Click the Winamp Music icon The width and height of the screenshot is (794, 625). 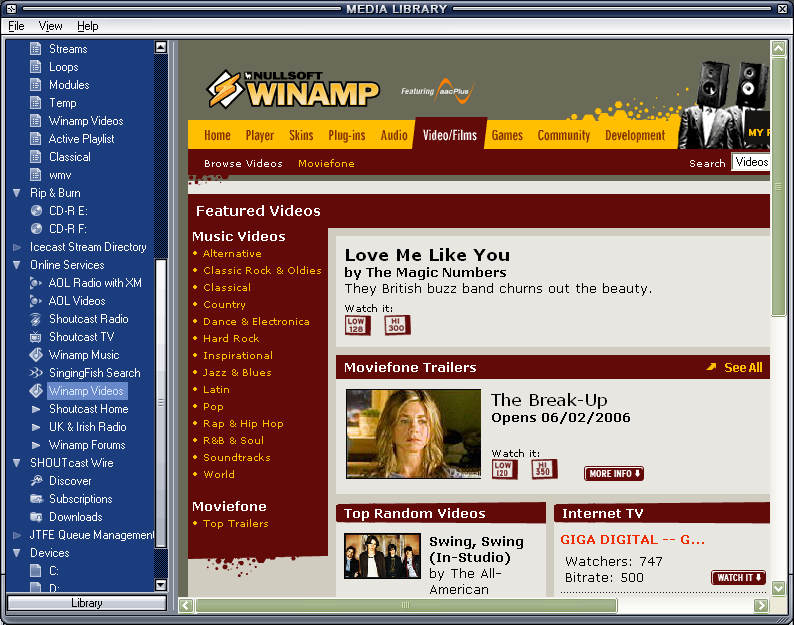tap(35, 355)
